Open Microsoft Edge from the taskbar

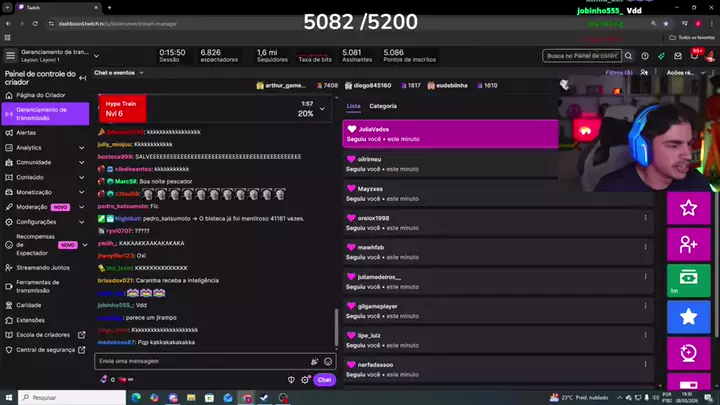click(134, 397)
